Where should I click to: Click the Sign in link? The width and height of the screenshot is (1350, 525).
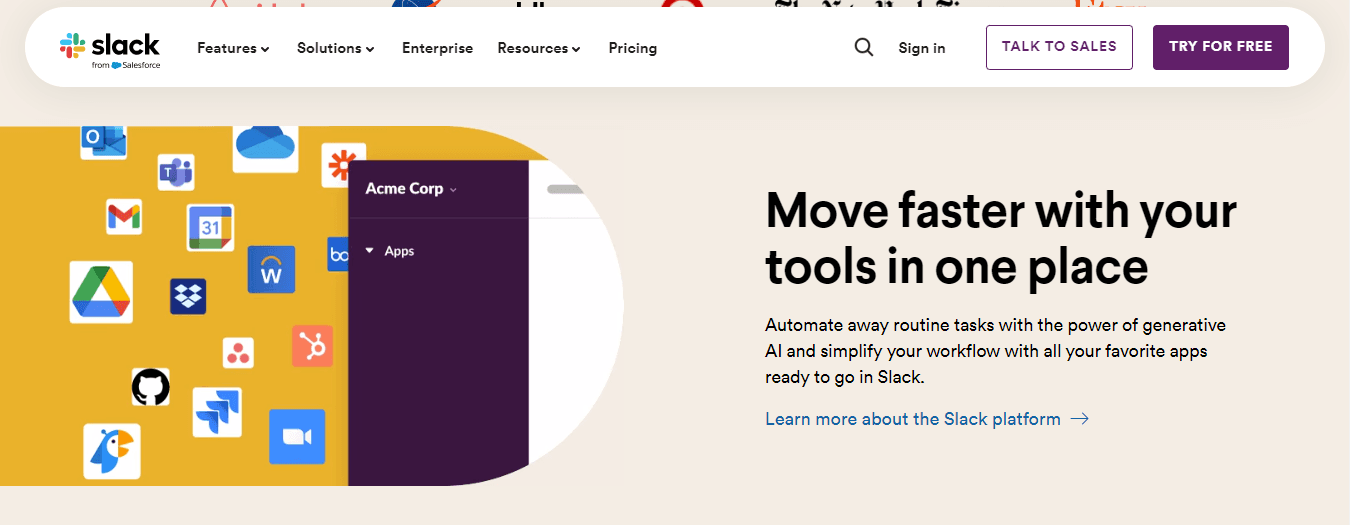(922, 48)
